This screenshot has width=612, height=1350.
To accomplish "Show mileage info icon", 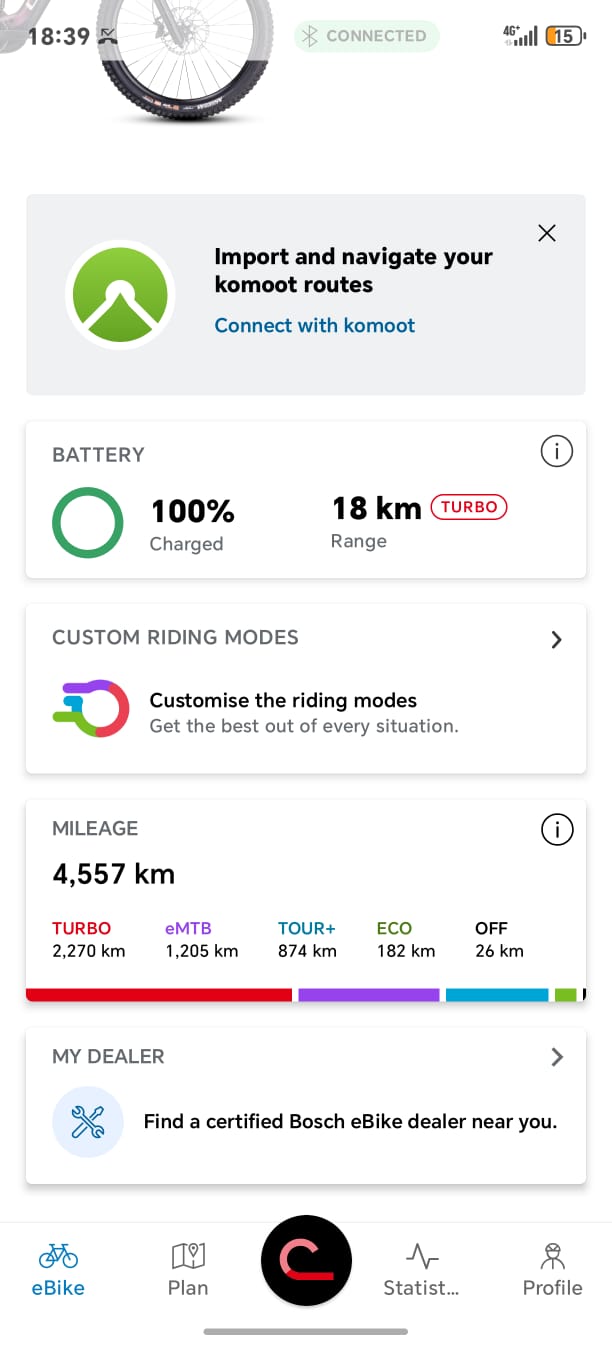I will coord(556,829).
